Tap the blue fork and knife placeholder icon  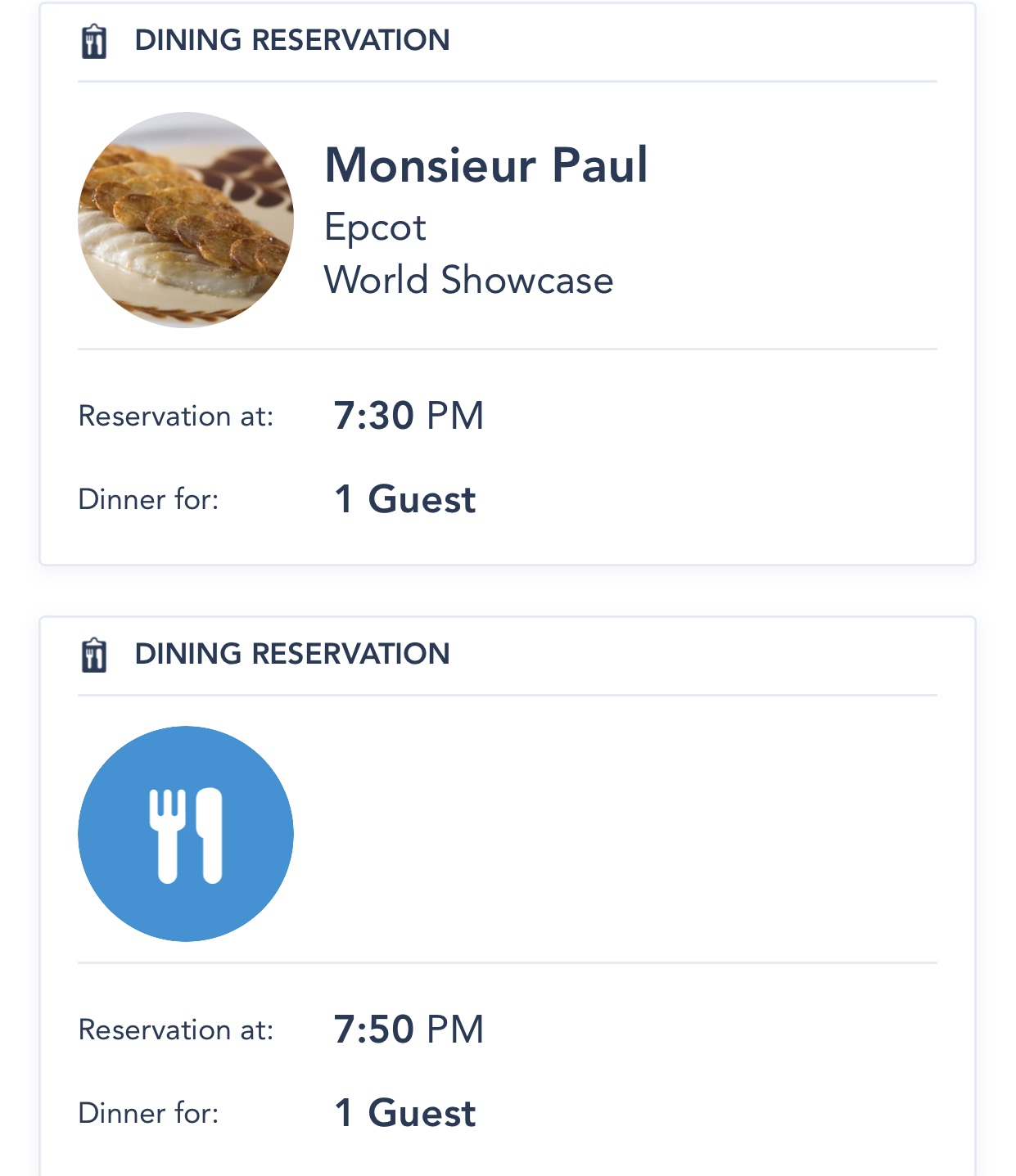pyautogui.click(x=186, y=834)
